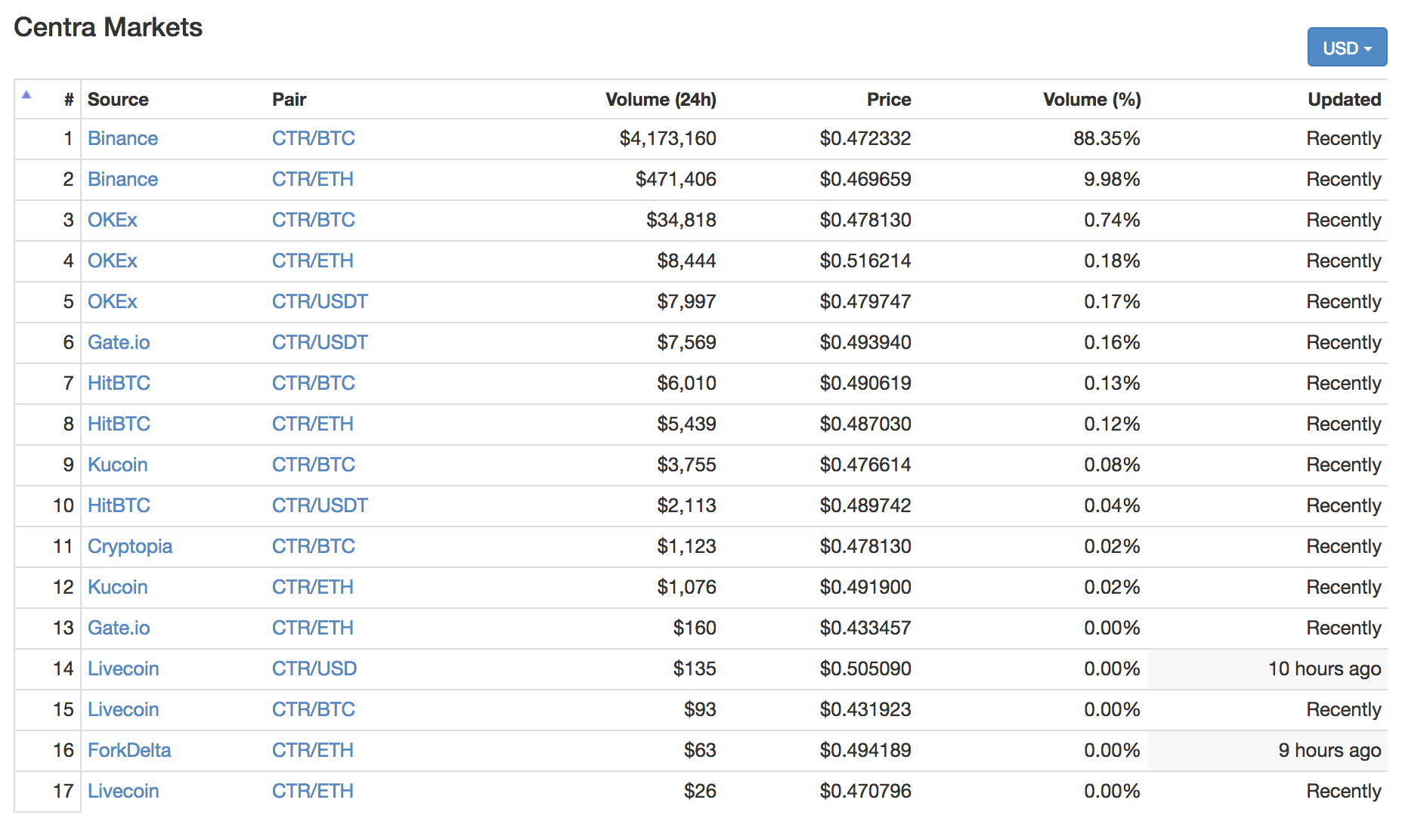This screenshot has height=840, width=1427.
Task: Sort by Price column header
Action: pyautogui.click(x=889, y=99)
